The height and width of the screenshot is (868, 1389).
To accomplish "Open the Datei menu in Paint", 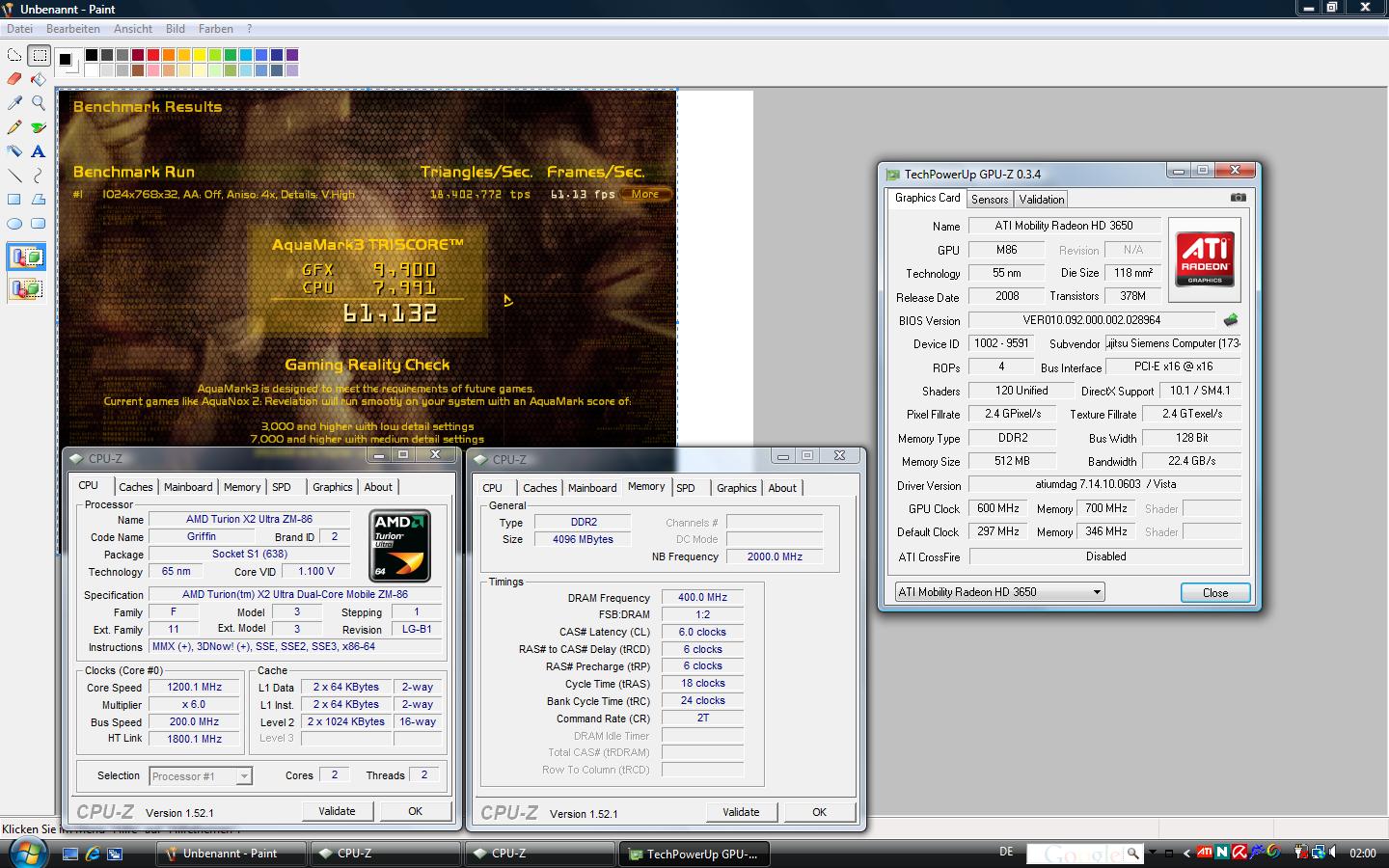I will click(x=19, y=29).
